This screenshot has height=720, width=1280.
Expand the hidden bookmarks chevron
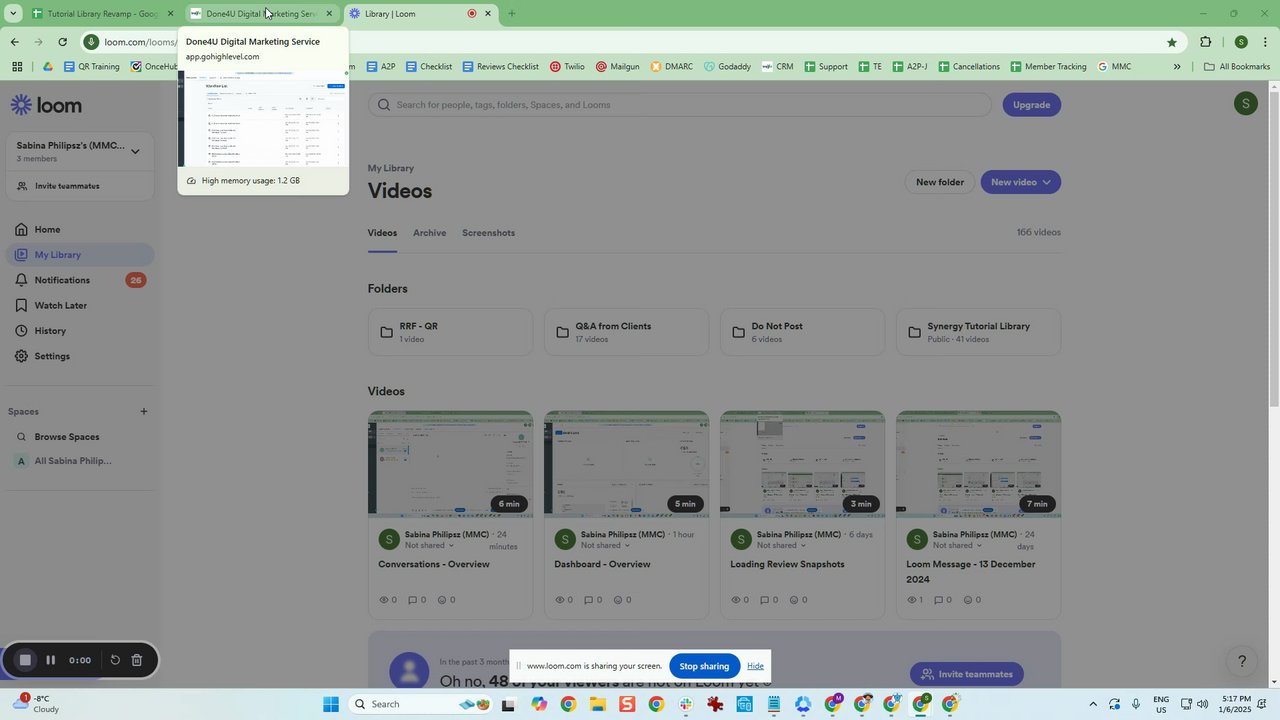[1177, 67]
